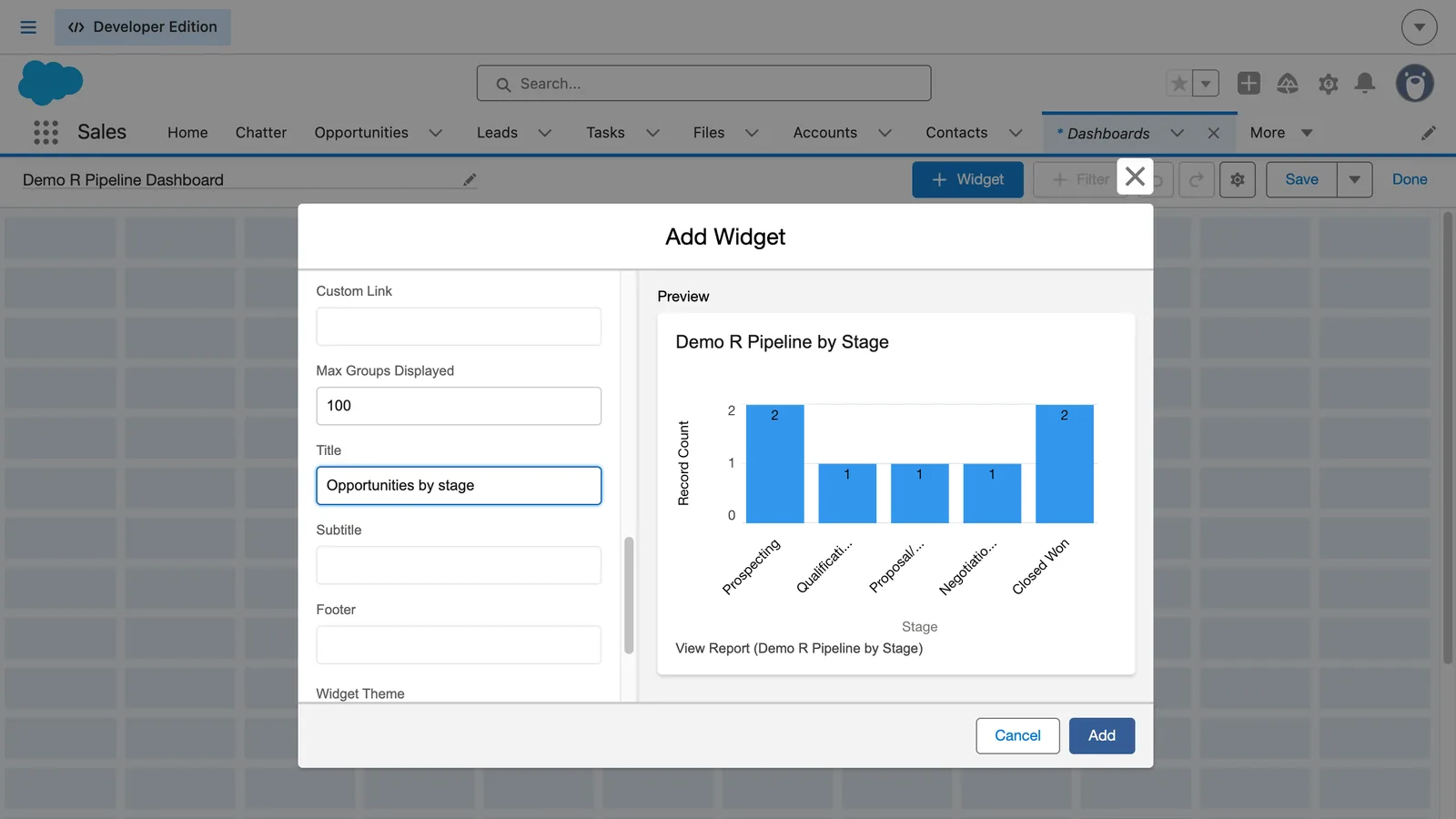Click the 'Record Count' axis label
The image size is (1456, 819).
[683, 463]
